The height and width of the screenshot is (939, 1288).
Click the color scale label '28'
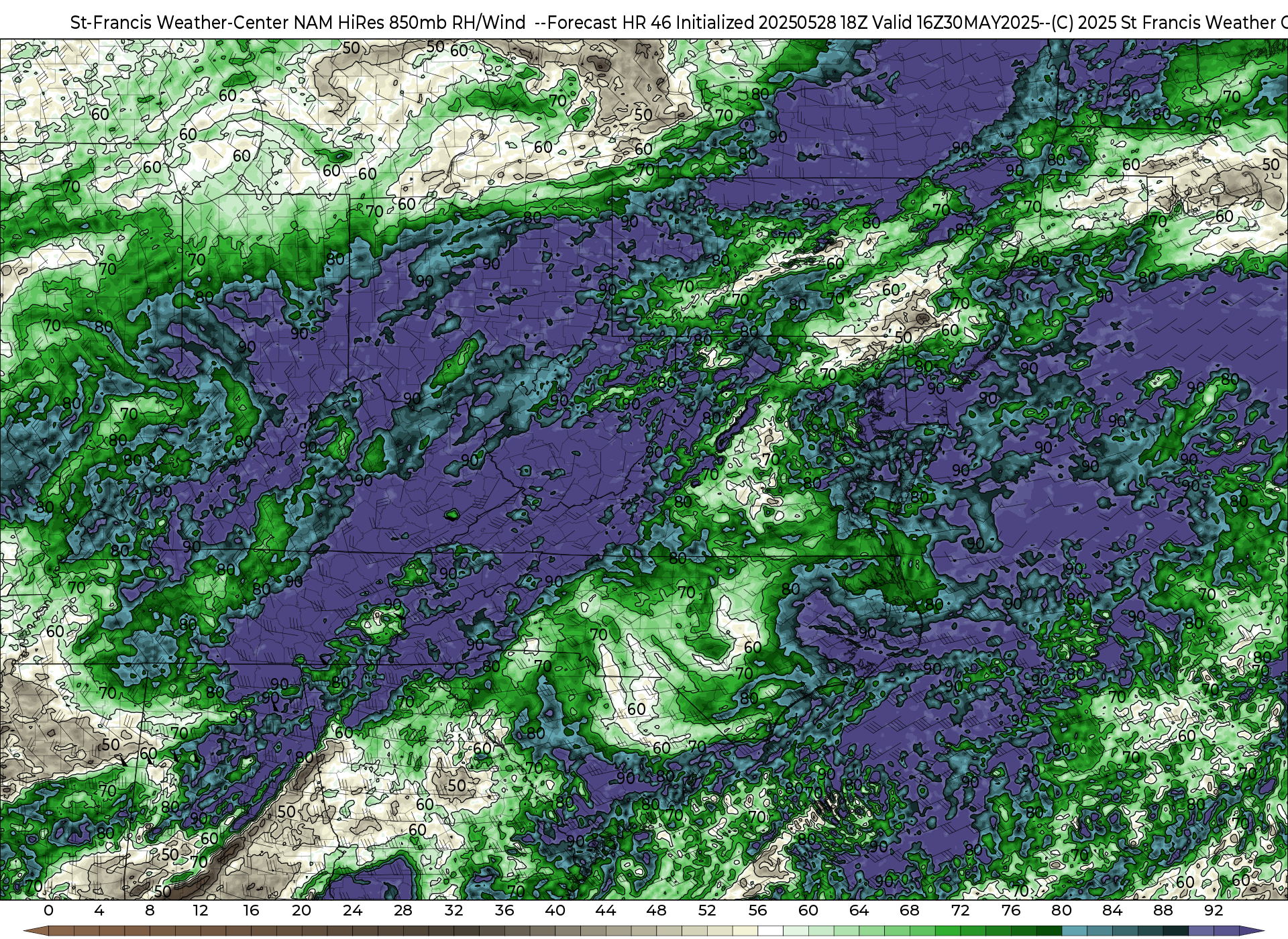pos(403,910)
